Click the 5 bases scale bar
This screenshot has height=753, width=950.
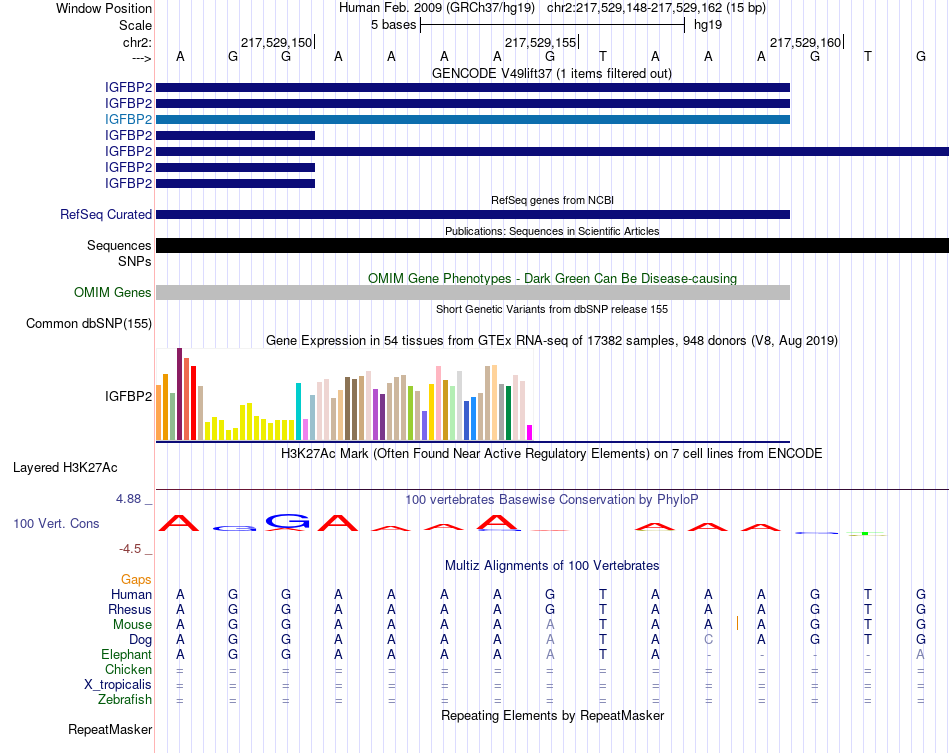coord(553,25)
